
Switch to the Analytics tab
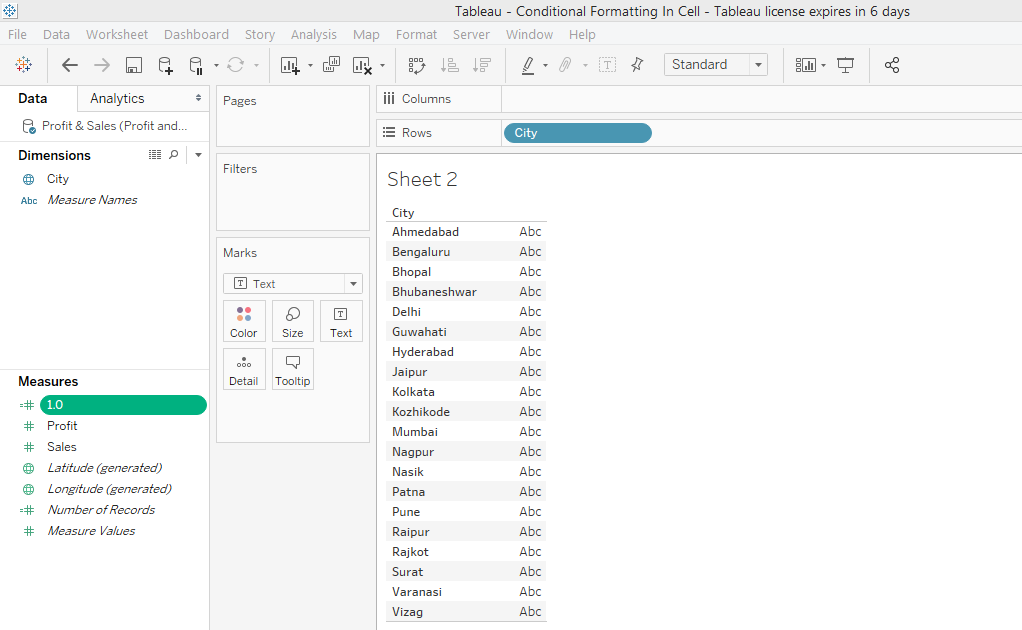(117, 98)
